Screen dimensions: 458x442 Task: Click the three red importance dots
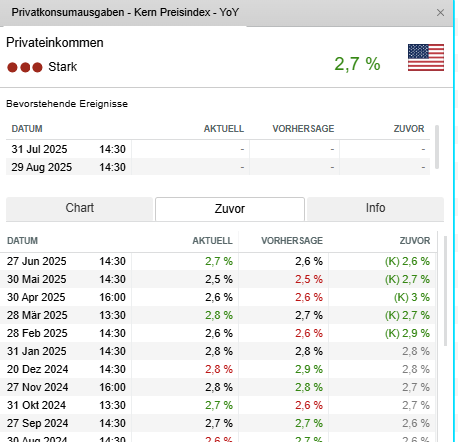click(x=25, y=67)
